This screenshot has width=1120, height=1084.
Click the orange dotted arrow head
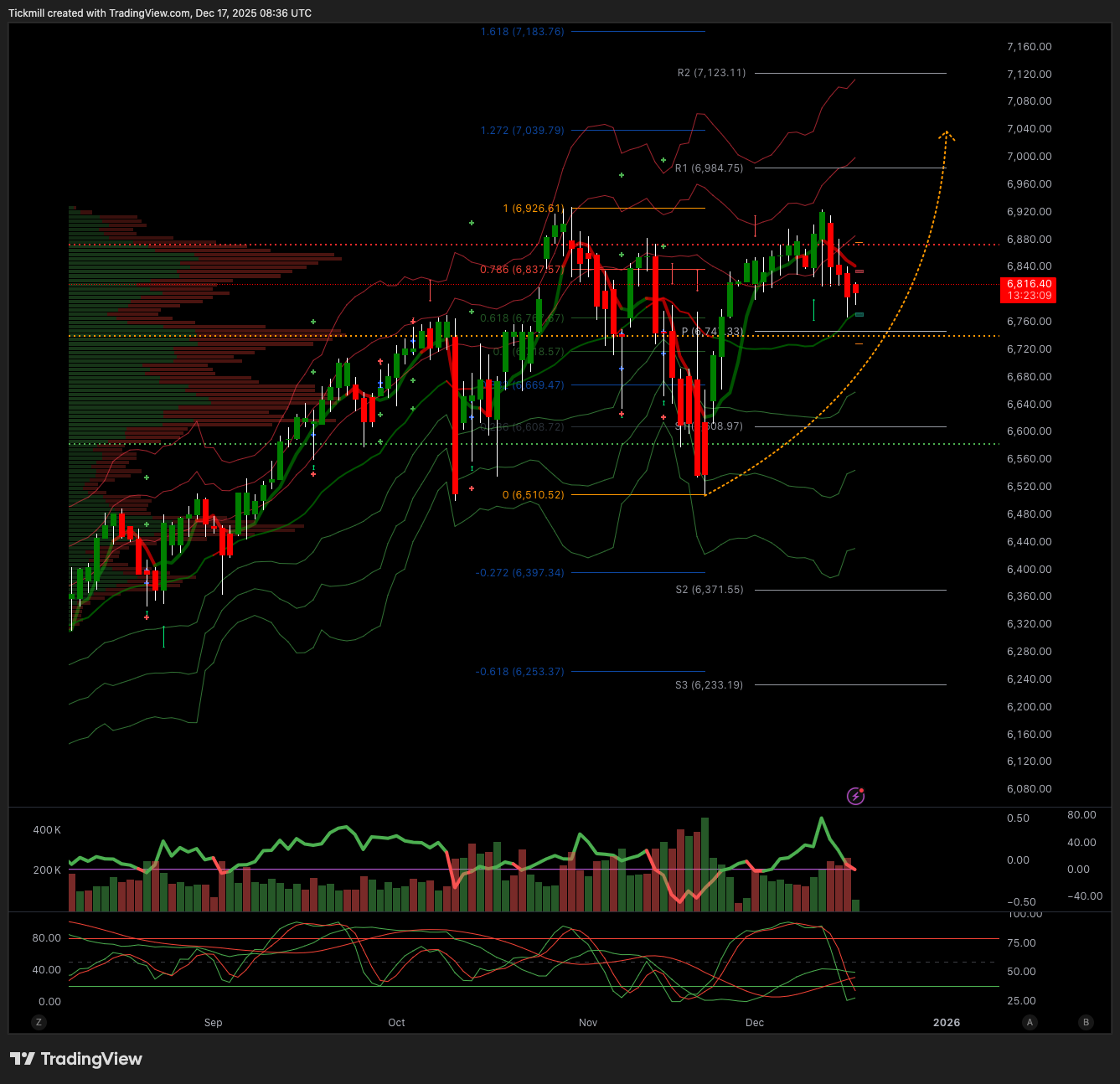[x=947, y=134]
